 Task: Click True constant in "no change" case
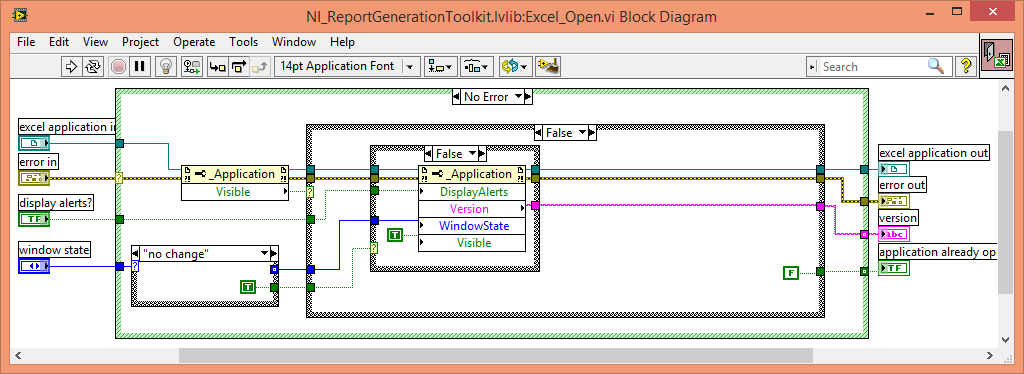[x=248, y=286]
